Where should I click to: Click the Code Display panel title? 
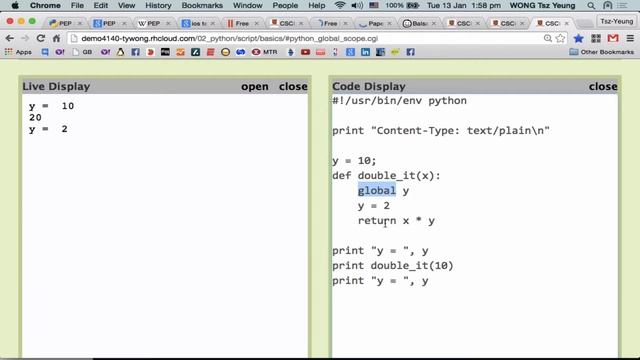point(369,87)
